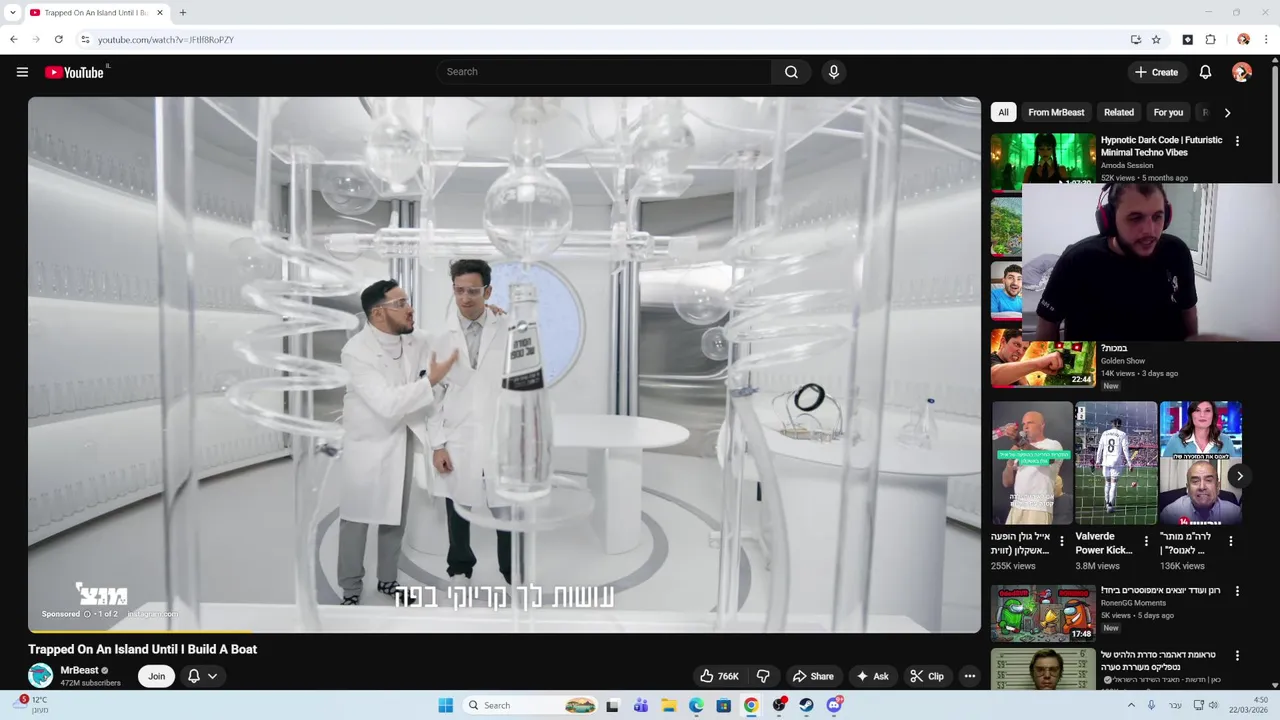This screenshot has height=720, width=1280.
Task: Open options for Hypnotic Dark Code video
Action: [1237, 141]
